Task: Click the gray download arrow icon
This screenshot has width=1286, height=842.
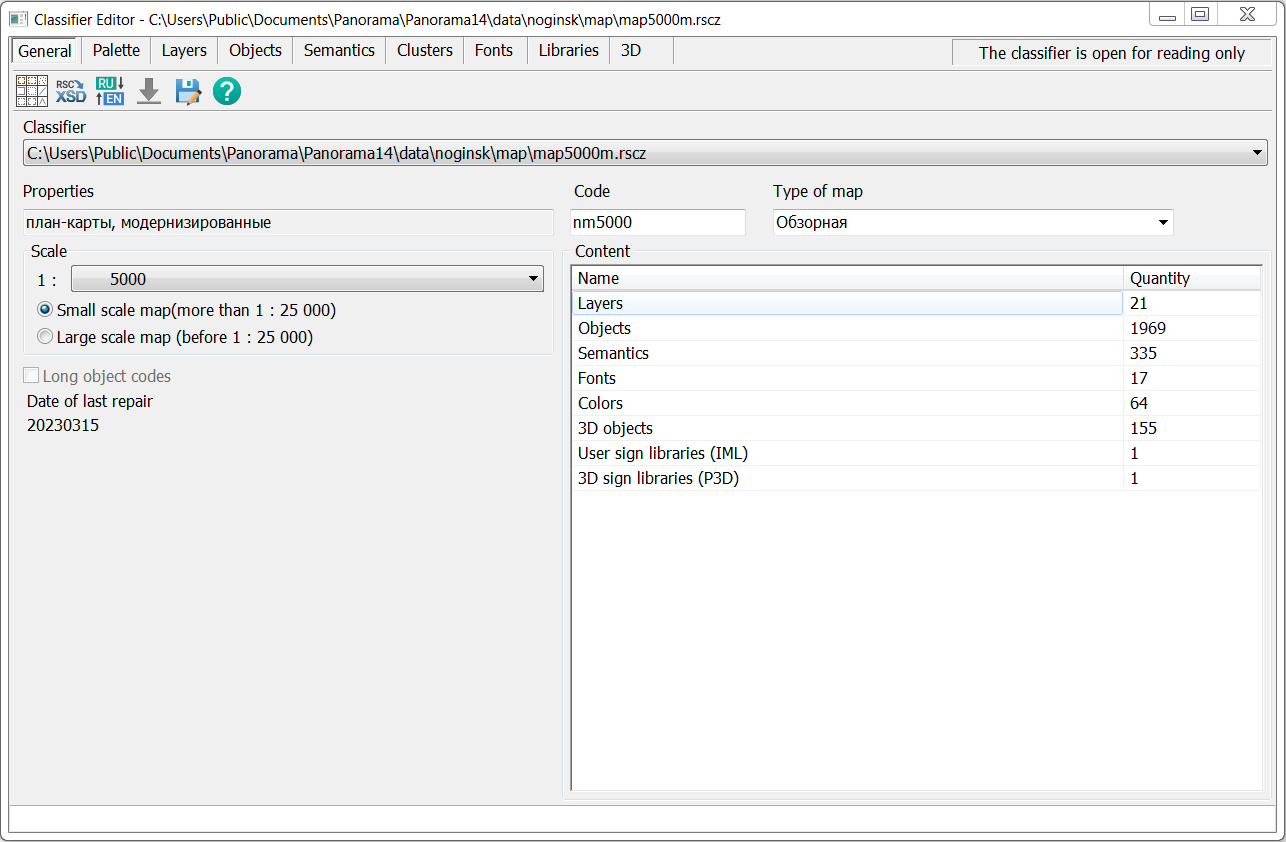Action: [x=149, y=92]
